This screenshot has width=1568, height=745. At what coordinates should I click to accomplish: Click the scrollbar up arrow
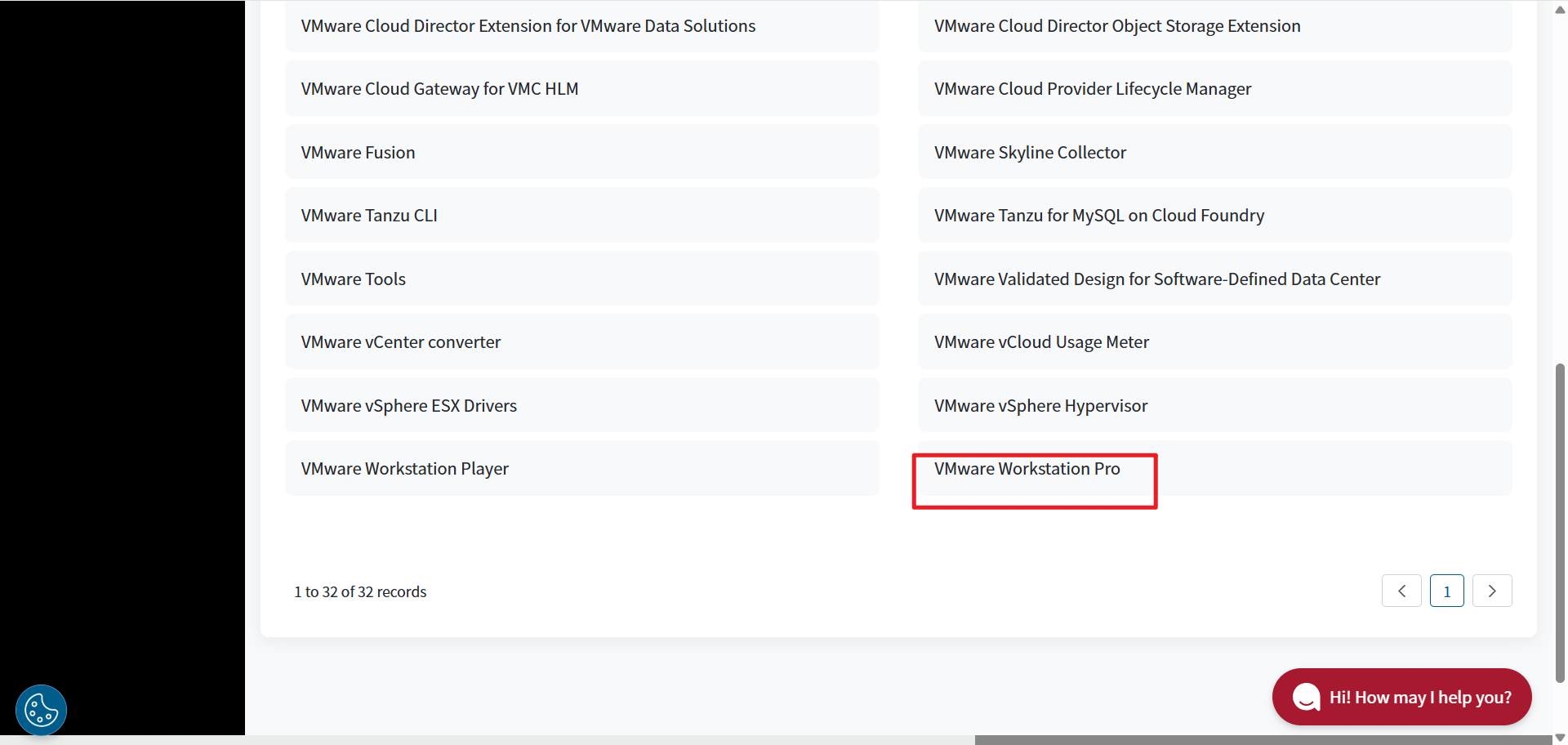1560,10
